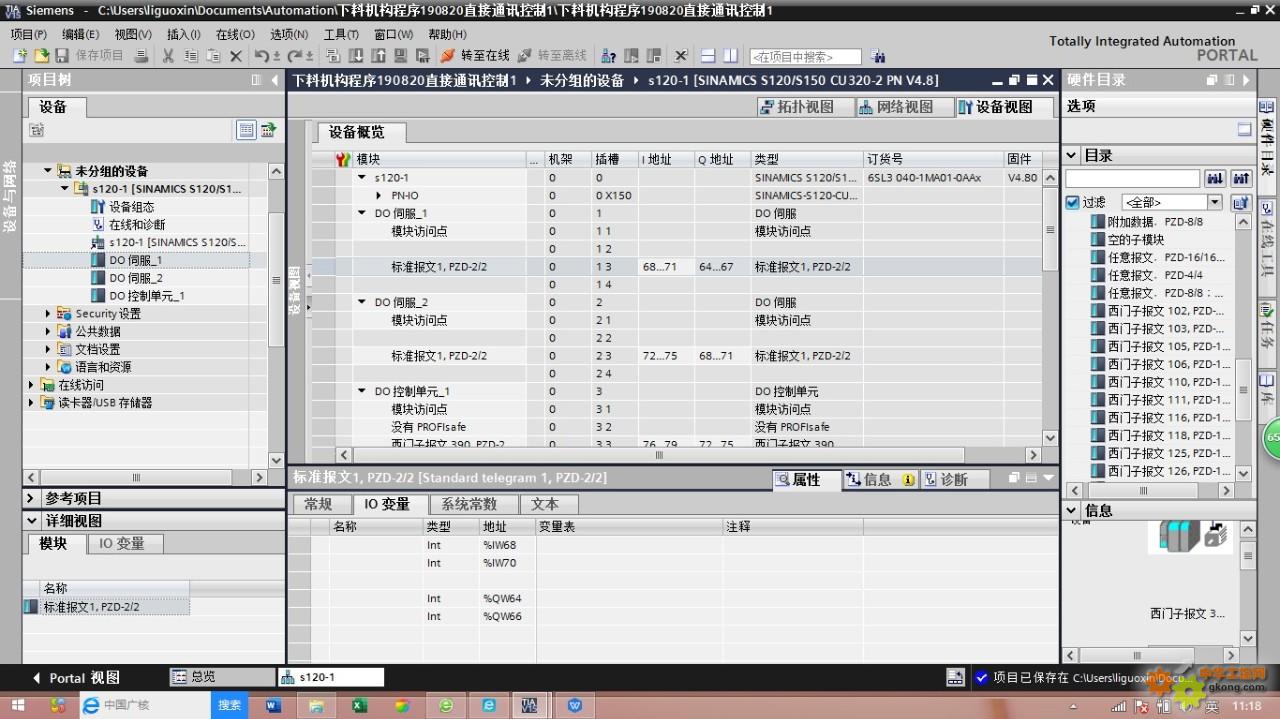The image size is (1280, 719).
Task: Open the 编辑(E) menu
Action: pos(81,34)
